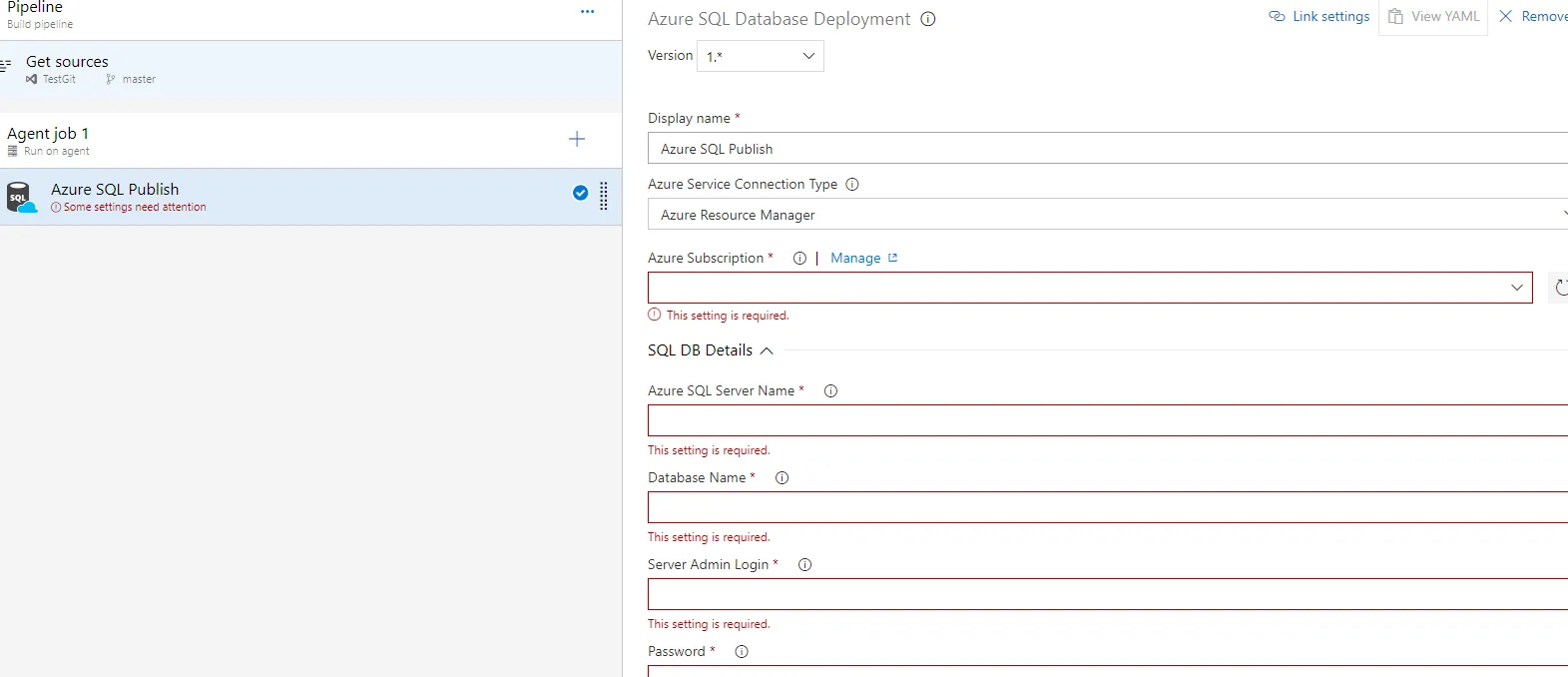Refresh the Azure Subscription list
Image resolution: width=1568 pixels, height=677 pixels.
pos(1560,288)
